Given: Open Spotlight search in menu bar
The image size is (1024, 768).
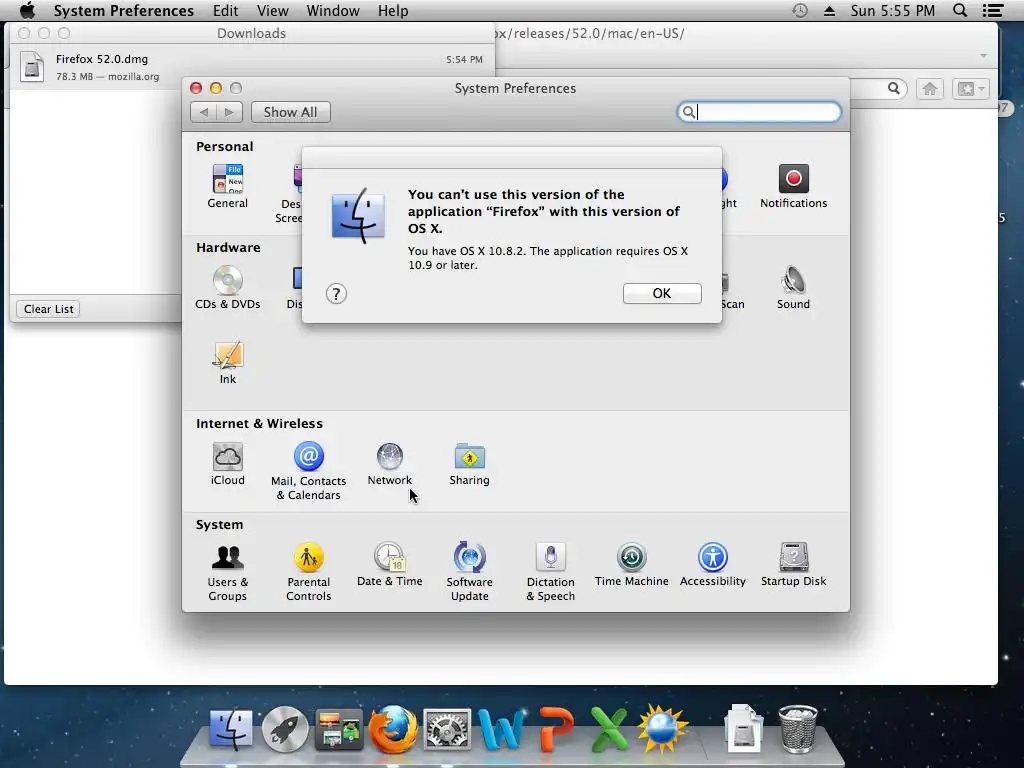Looking at the screenshot, I should (x=959, y=10).
